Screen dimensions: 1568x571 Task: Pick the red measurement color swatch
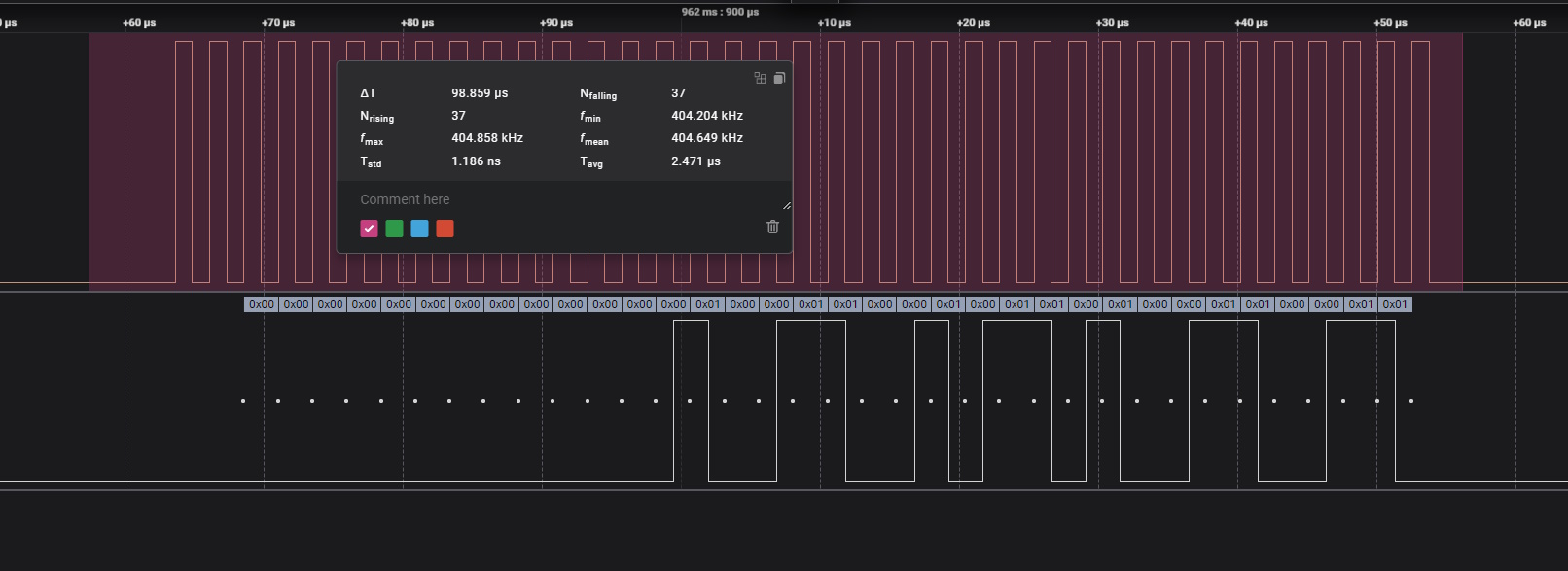(445, 229)
